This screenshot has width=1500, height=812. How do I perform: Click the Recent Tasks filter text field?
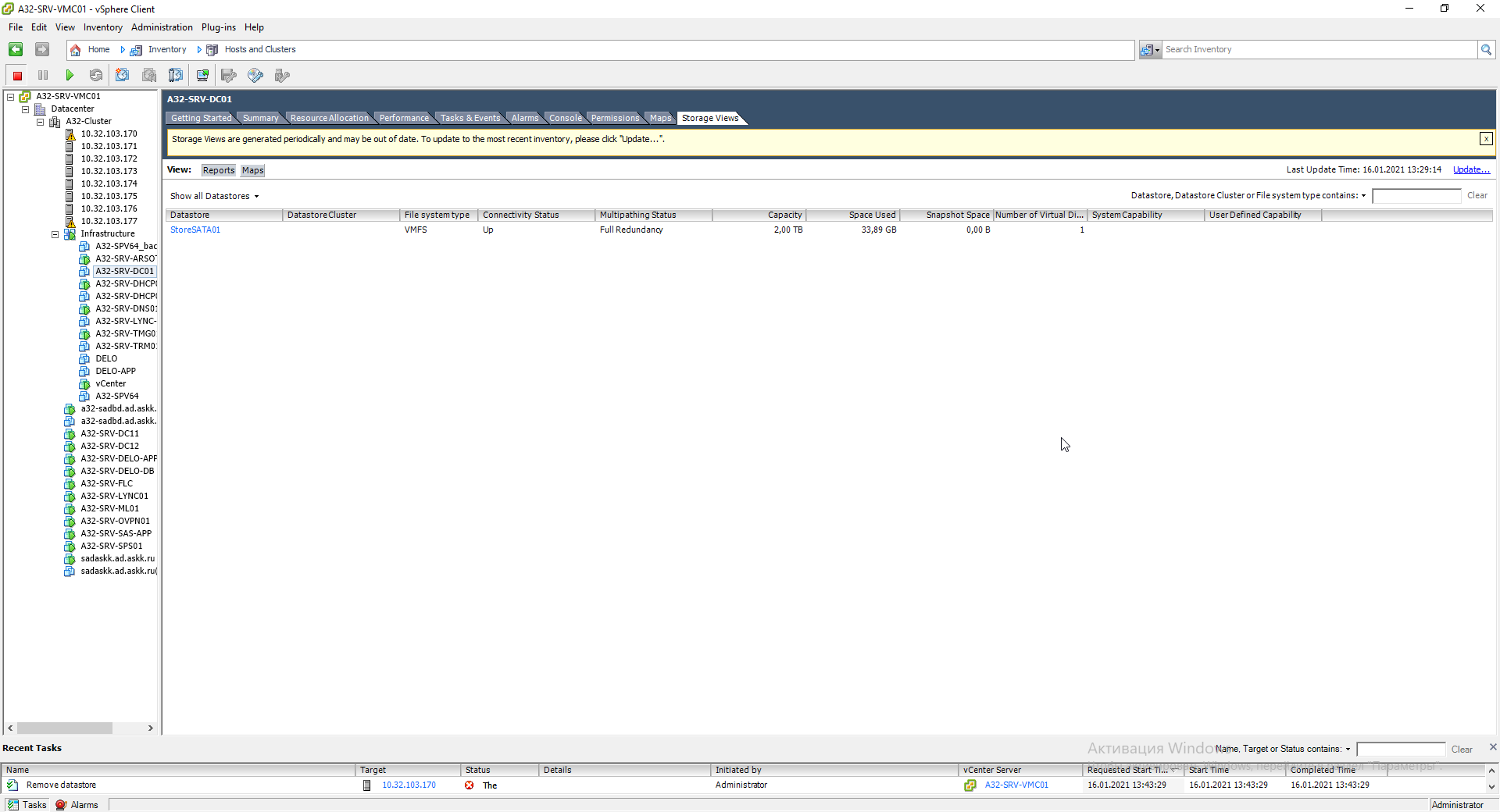pos(1401,750)
